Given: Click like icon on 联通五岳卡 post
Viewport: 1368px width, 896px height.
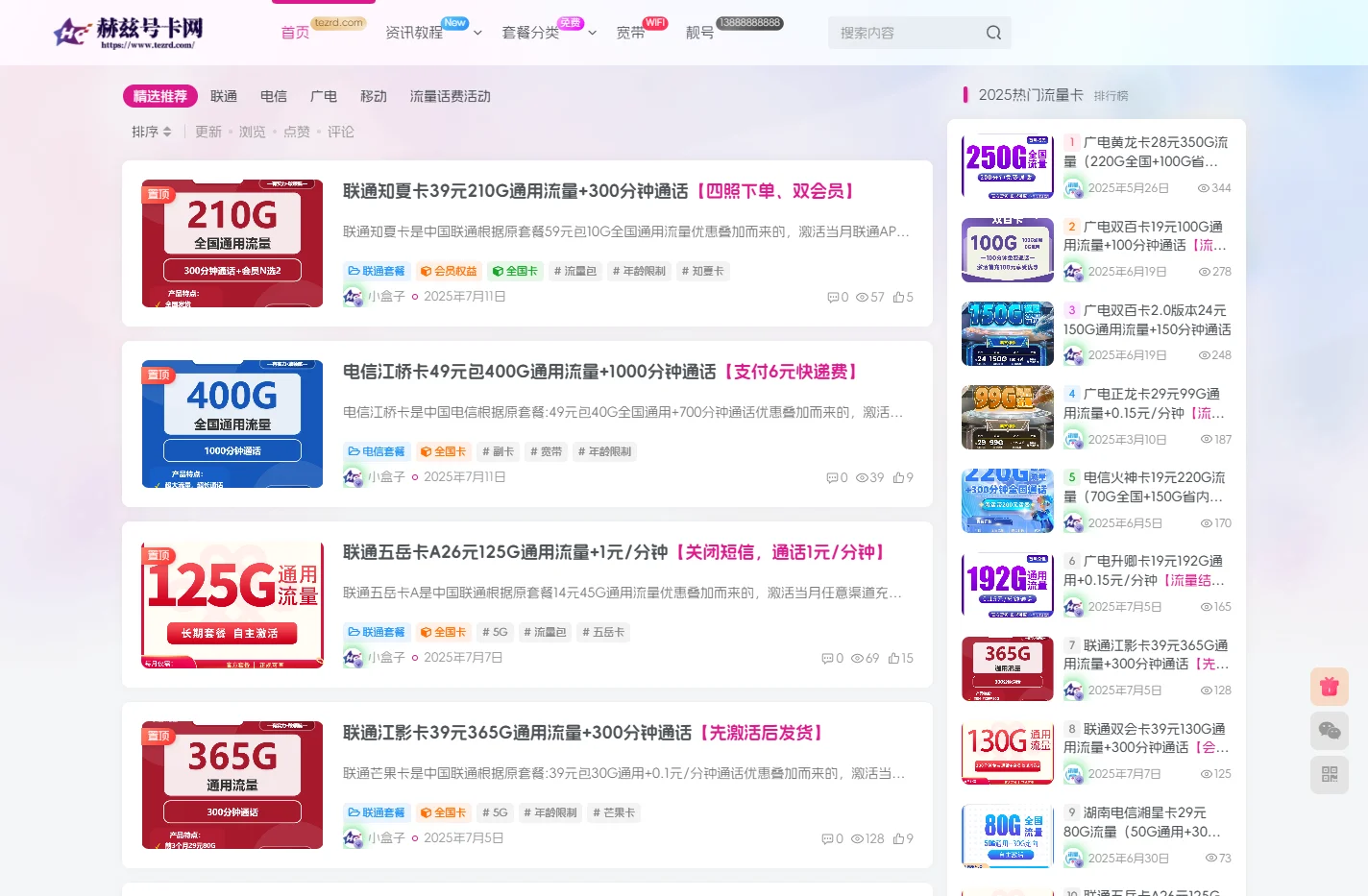Looking at the screenshot, I should [x=893, y=659].
